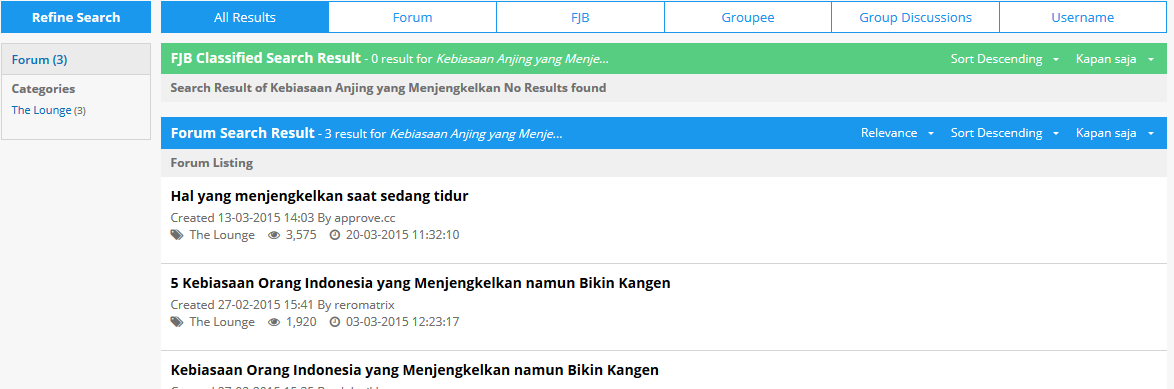Click the Forum Search Result heading
The width and height of the screenshot is (1174, 389).
click(243, 132)
